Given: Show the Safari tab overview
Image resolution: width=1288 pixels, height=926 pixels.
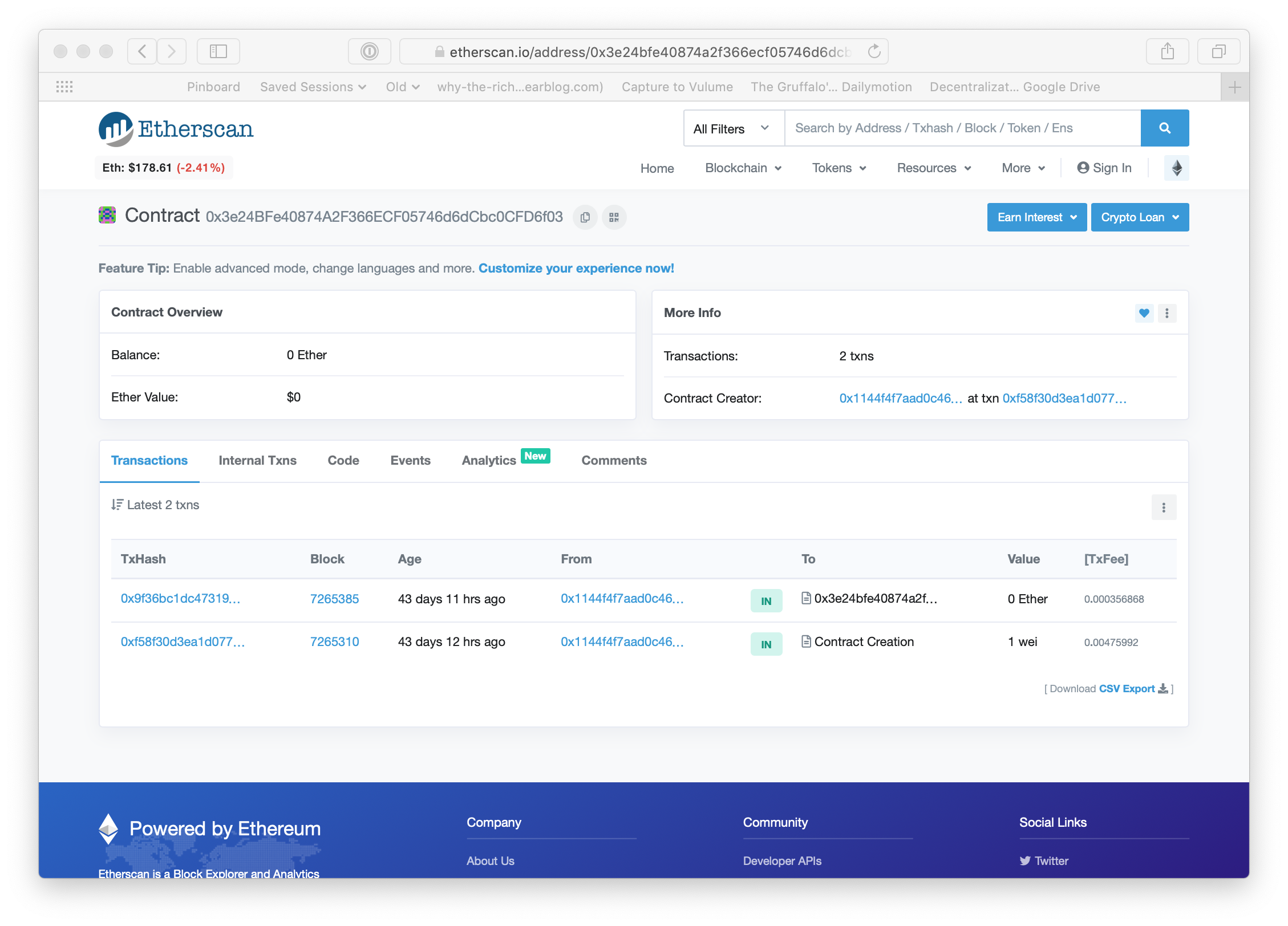Looking at the screenshot, I should [x=1219, y=51].
